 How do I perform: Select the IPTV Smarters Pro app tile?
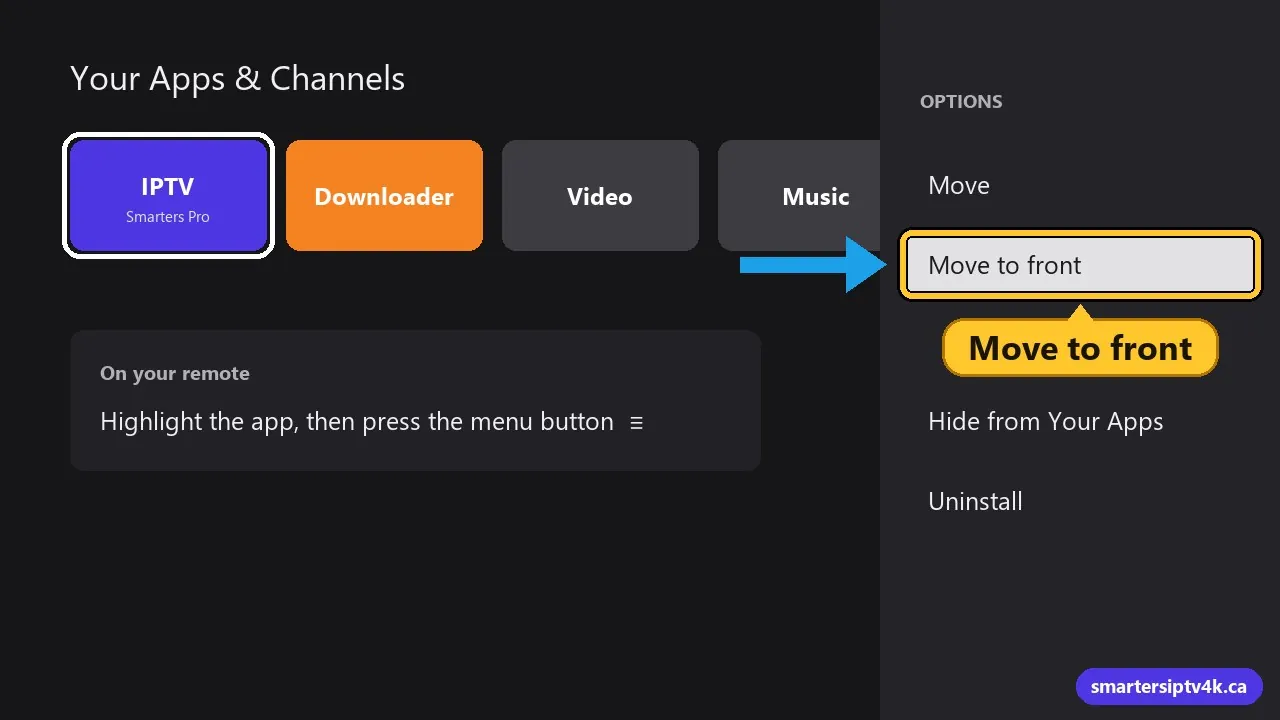(168, 196)
